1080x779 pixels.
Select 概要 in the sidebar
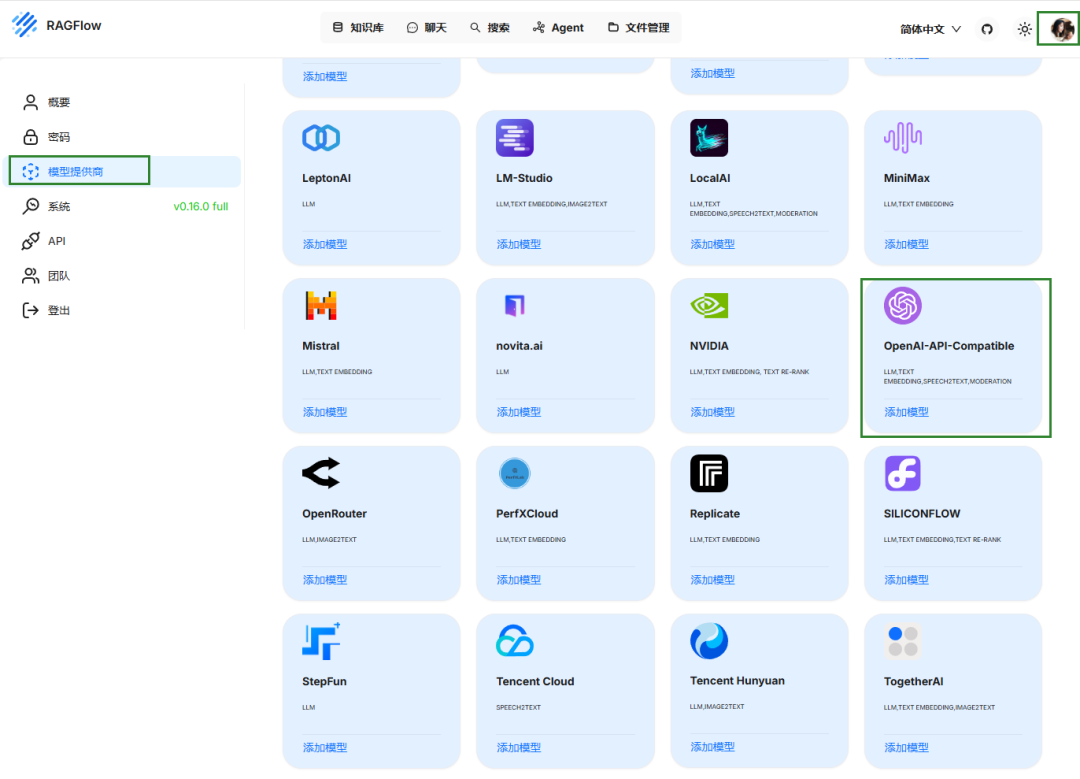click(124, 103)
